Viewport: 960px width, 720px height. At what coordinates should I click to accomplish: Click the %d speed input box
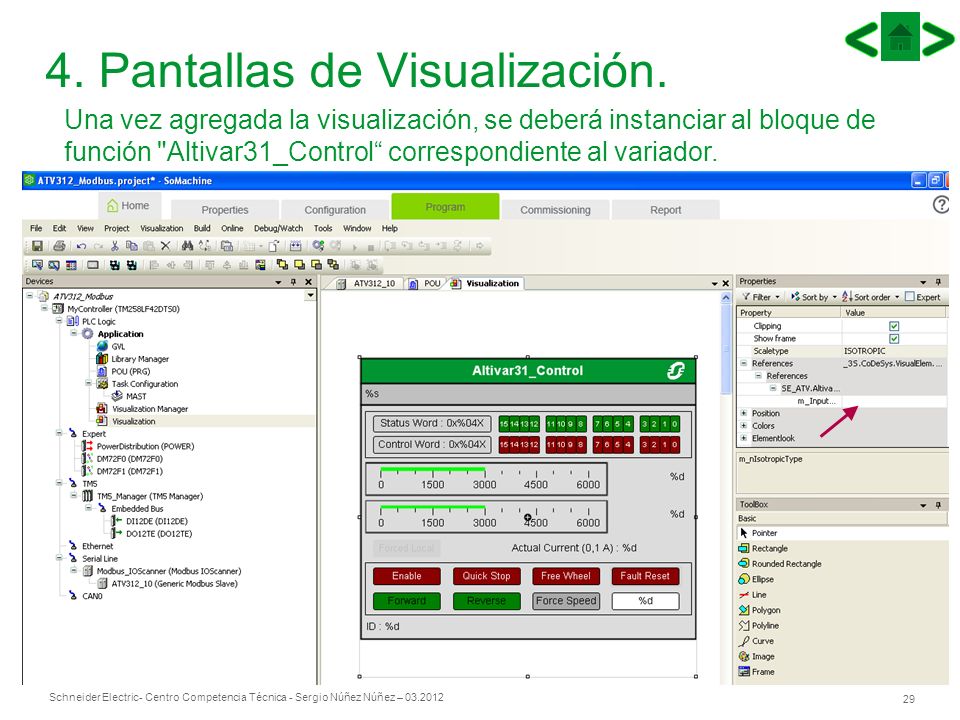645,601
